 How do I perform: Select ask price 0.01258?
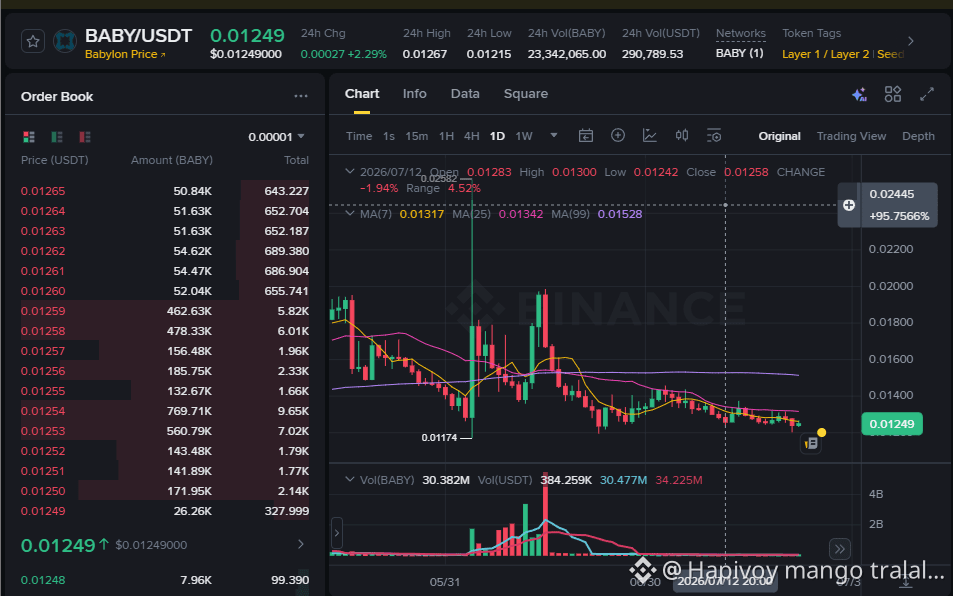pos(43,331)
